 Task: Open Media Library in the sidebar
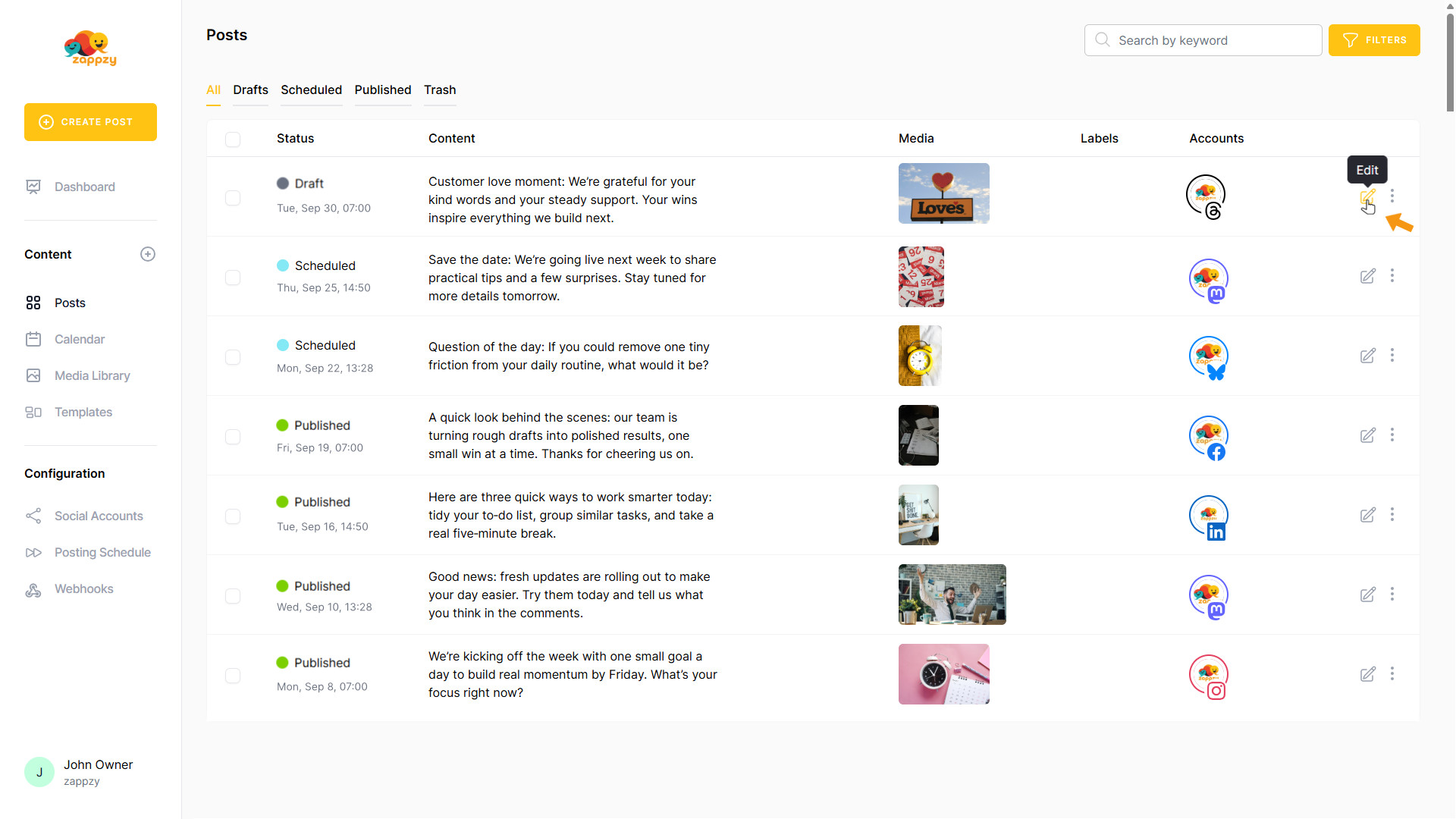[92, 375]
